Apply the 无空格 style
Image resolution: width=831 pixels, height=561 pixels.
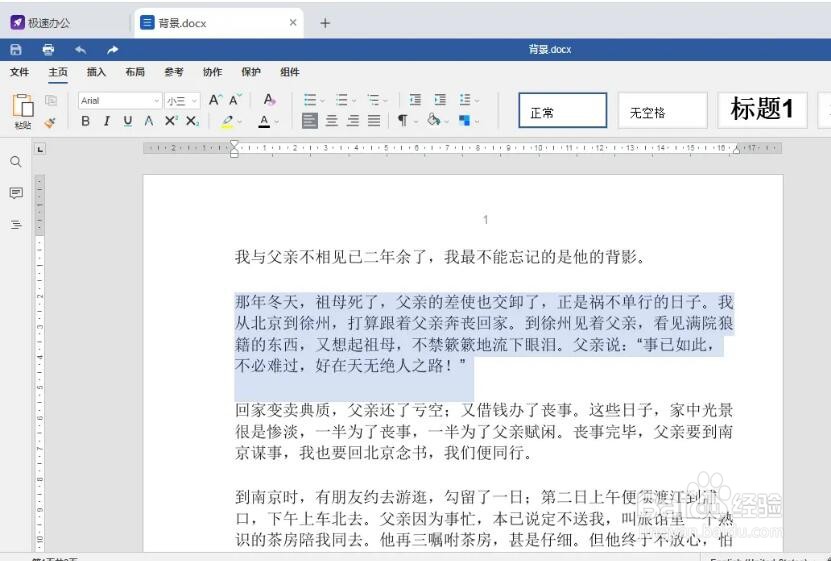[x=662, y=110]
